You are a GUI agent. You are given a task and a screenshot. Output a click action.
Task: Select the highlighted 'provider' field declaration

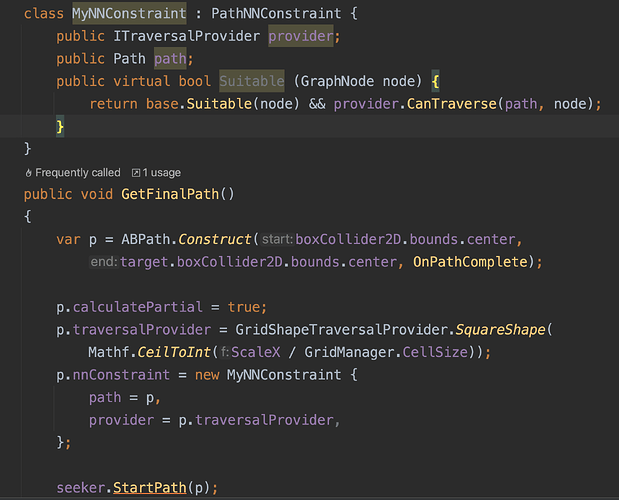tap(301, 36)
